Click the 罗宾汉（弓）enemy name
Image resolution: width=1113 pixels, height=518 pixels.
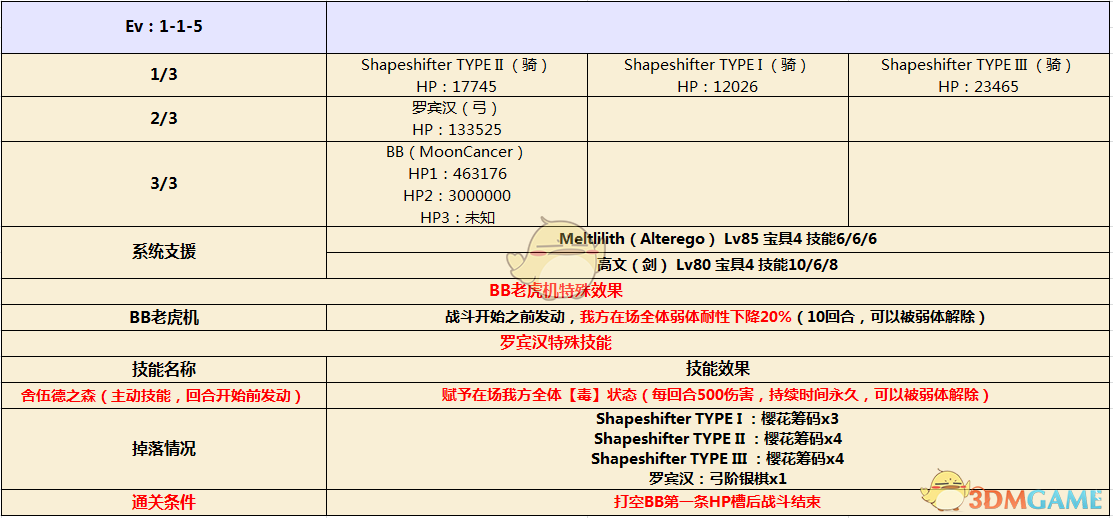pos(456,109)
